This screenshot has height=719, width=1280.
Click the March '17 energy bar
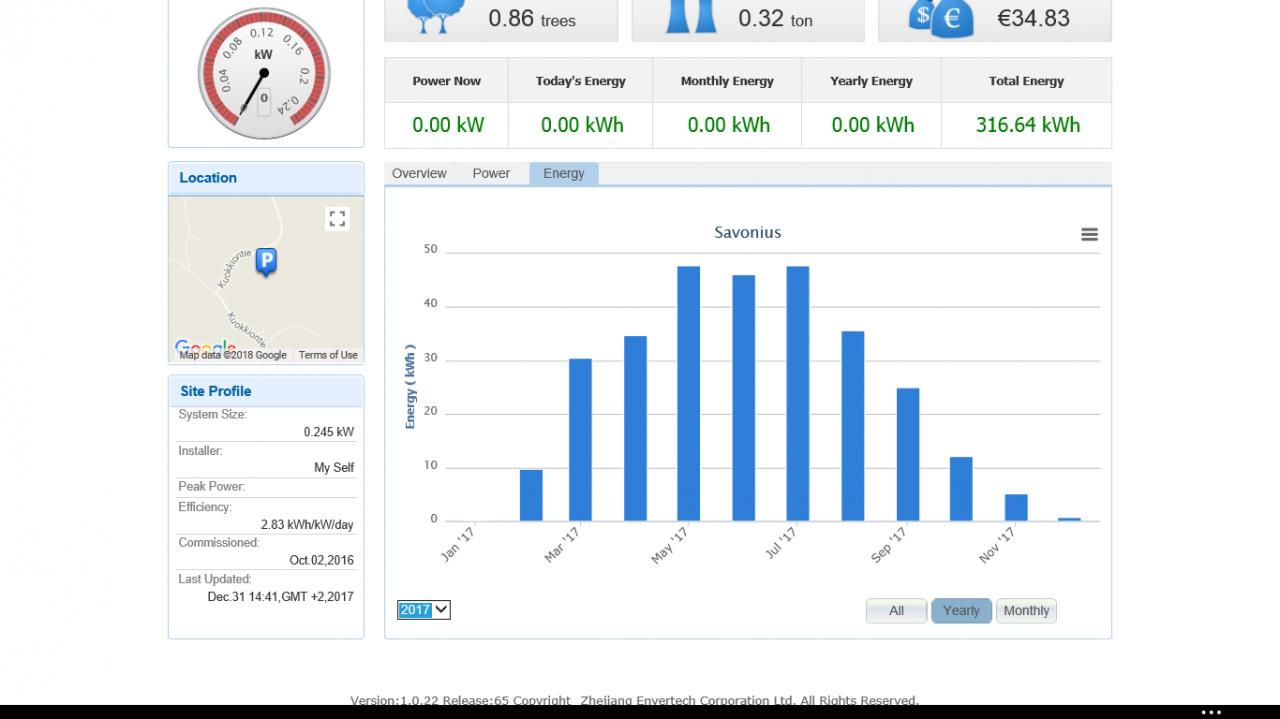580,440
